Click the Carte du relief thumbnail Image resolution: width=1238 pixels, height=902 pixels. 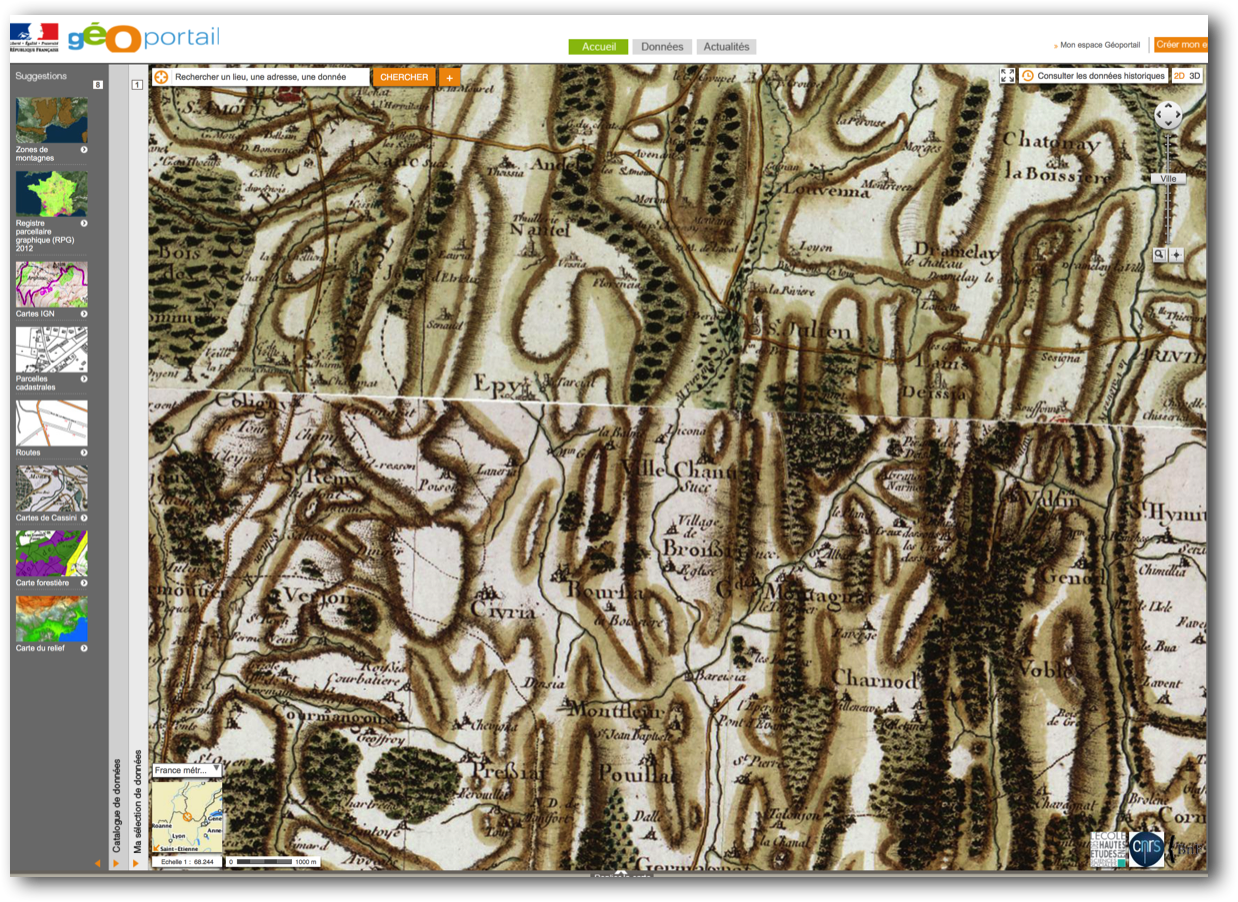pos(51,619)
